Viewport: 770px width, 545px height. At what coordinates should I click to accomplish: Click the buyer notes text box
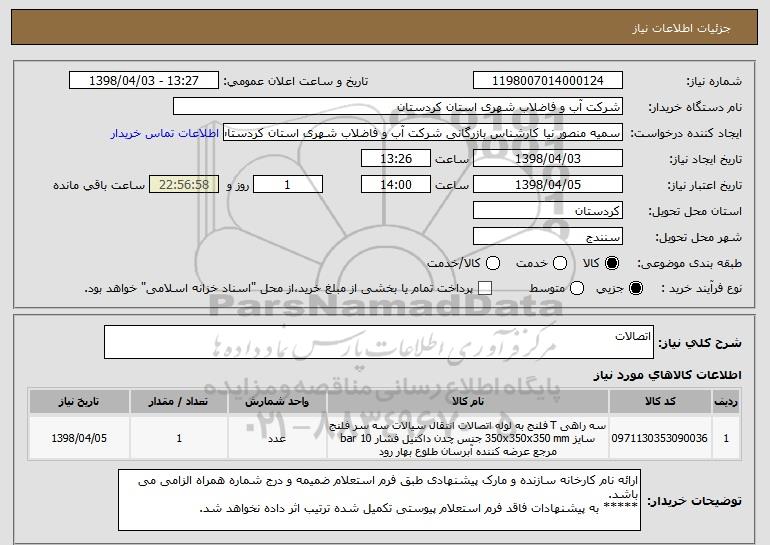pos(379,500)
